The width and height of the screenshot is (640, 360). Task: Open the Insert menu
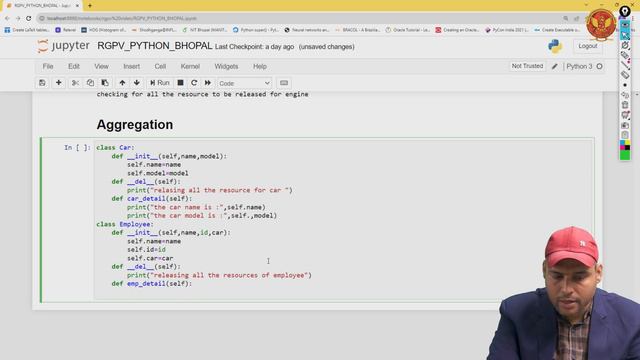(x=131, y=66)
